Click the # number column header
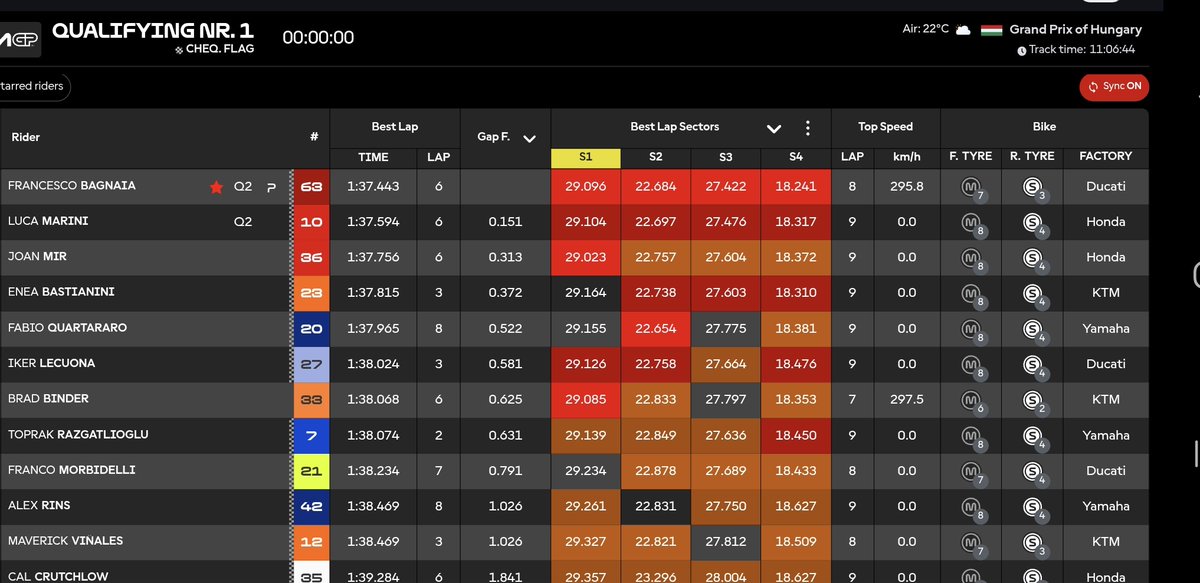The width and height of the screenshot is (1200, 583). click(x=314, y=137)
